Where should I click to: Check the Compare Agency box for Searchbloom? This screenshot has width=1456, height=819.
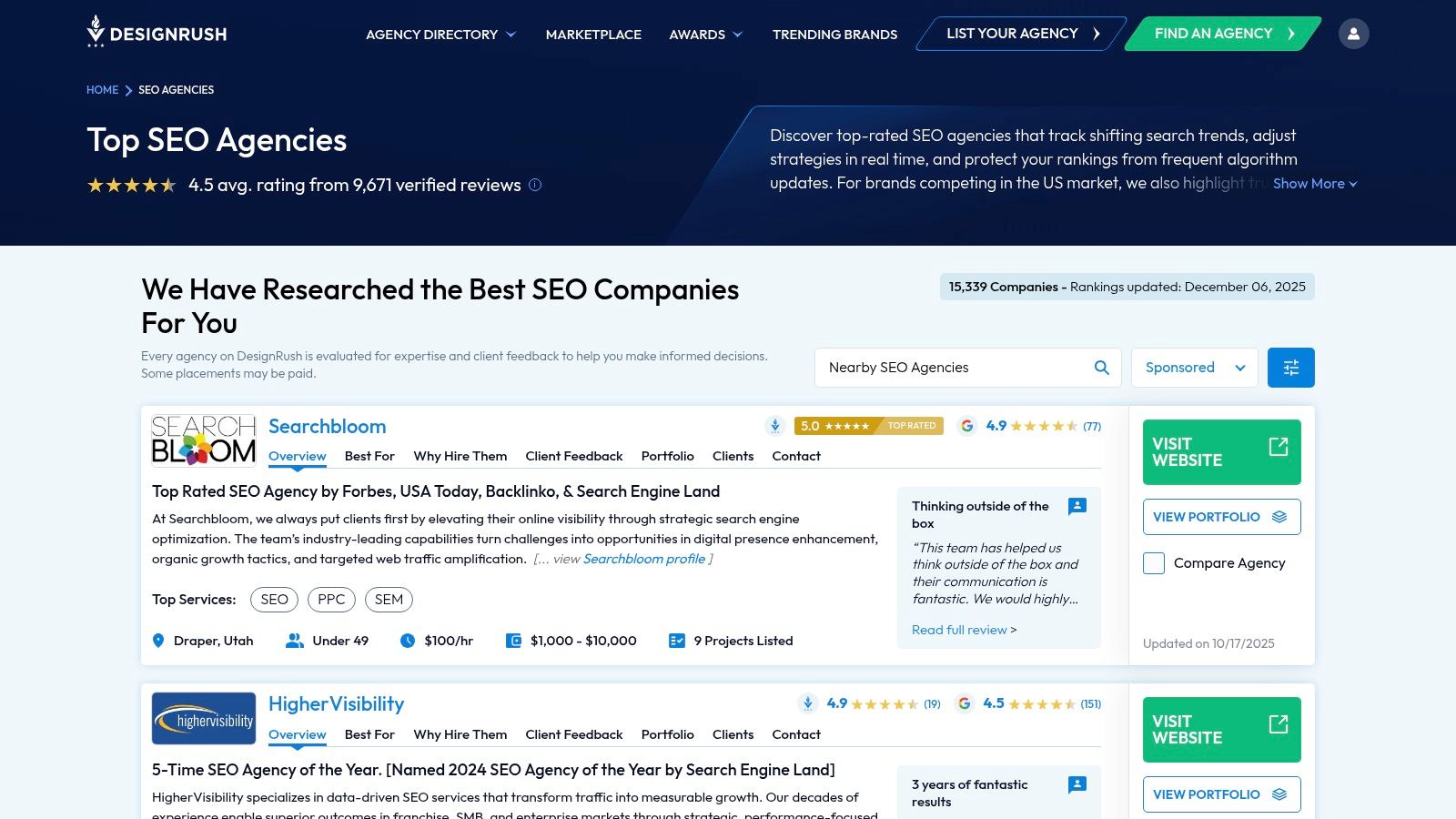pyautogui.click(x=1154, y=563)
